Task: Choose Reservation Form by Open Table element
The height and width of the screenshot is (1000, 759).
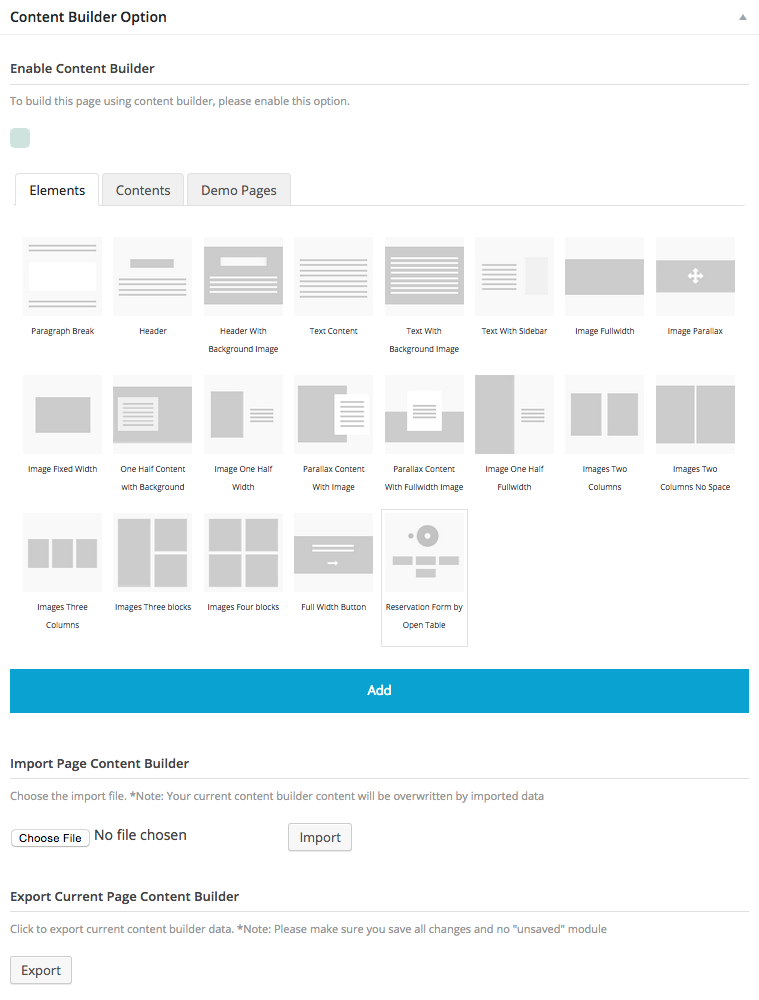Action: 424,552
